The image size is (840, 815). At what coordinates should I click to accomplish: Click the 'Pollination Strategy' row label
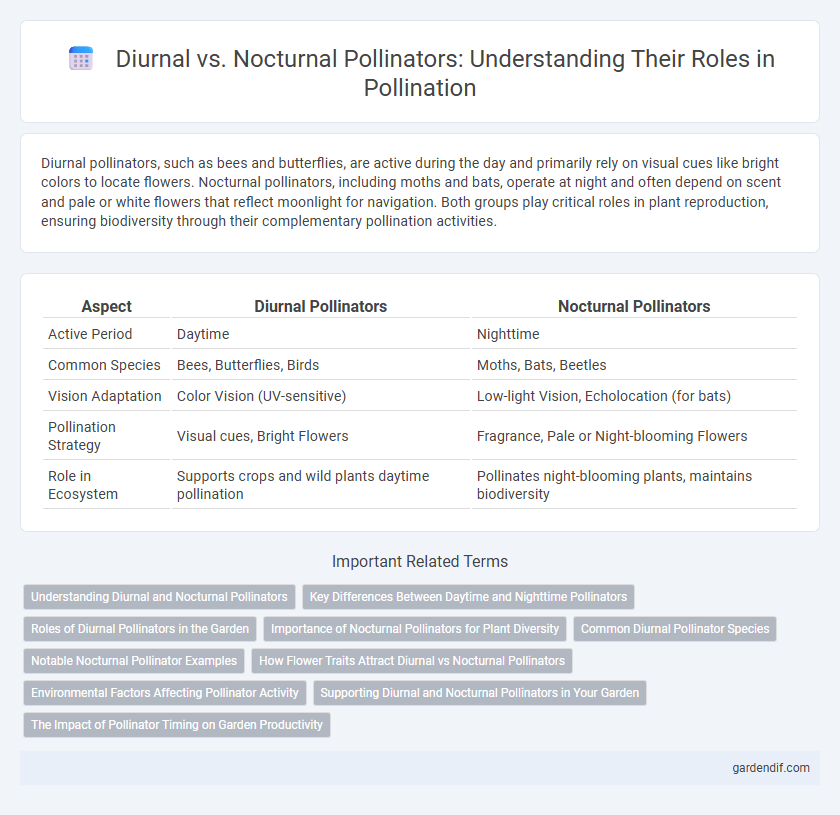coord(106,436)
